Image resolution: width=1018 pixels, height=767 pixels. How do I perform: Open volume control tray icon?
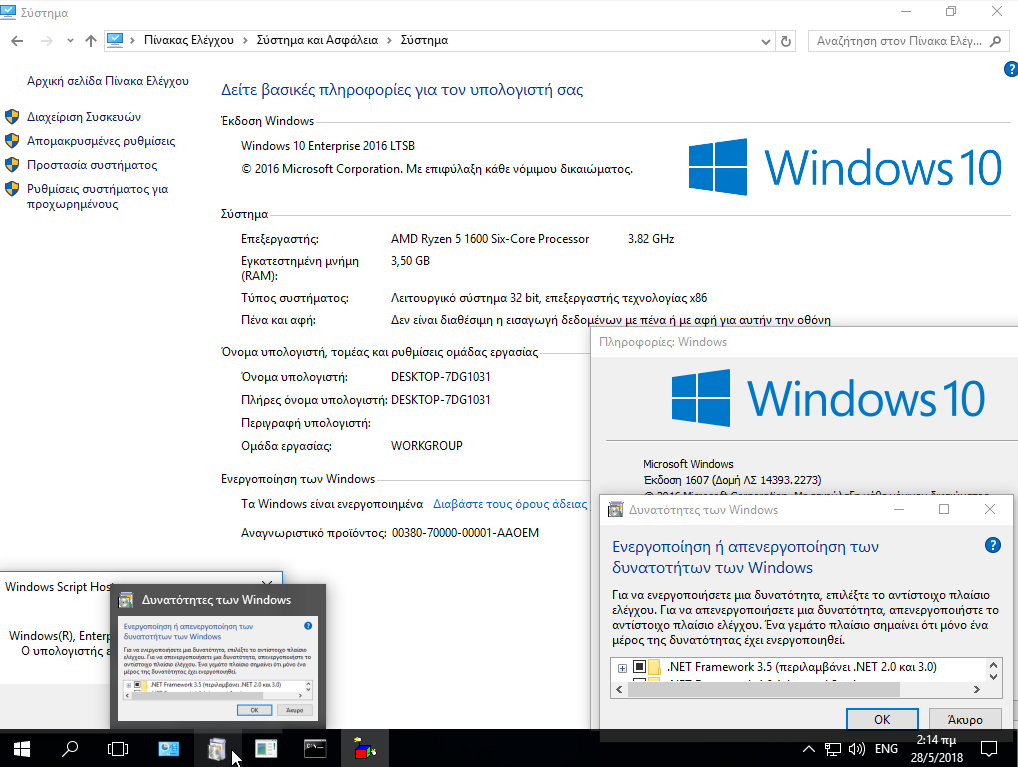pyautogui.click(x=856, y=749)
